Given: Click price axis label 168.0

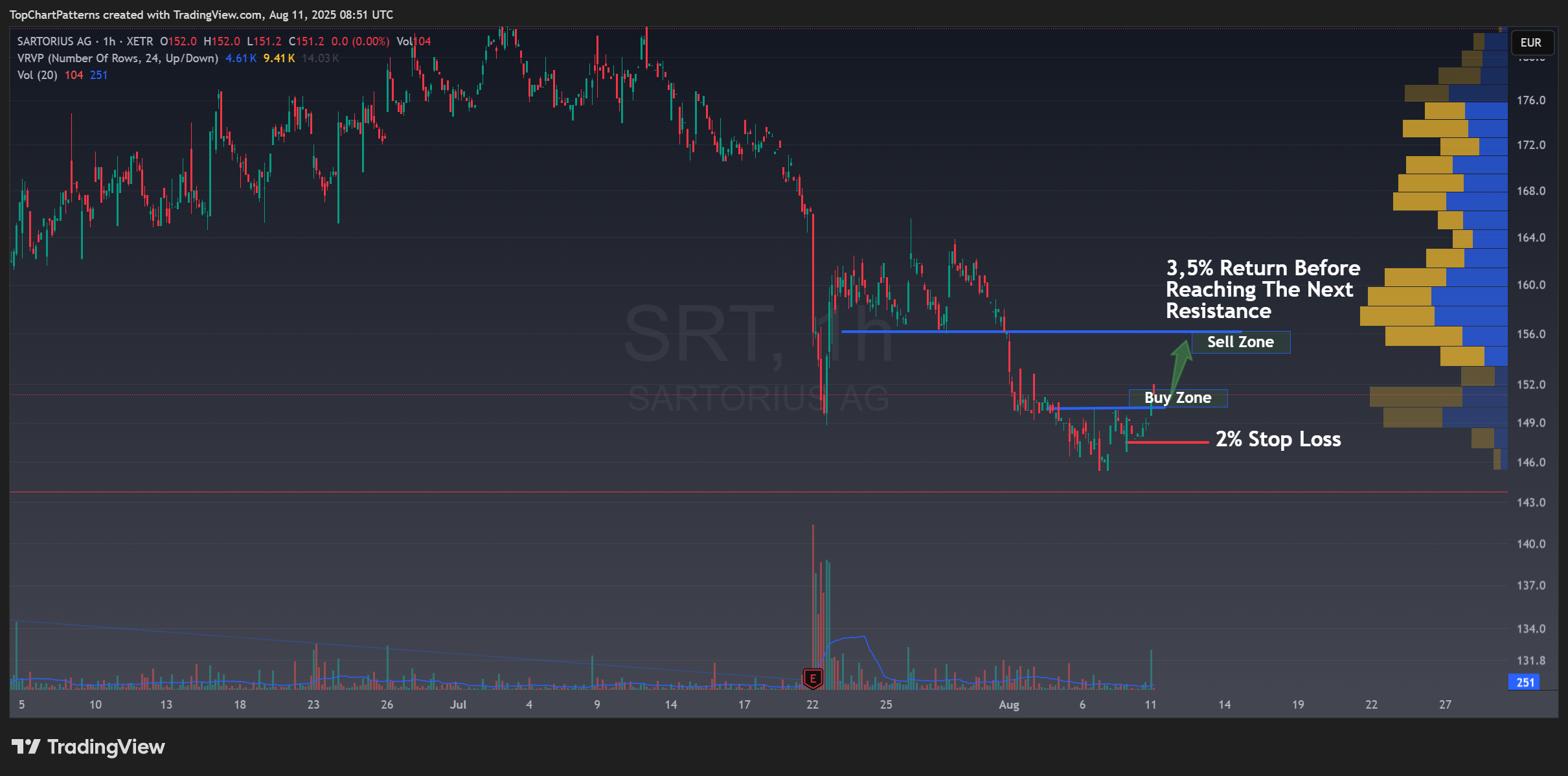Looking at the screenshot, I should 1531,191.
